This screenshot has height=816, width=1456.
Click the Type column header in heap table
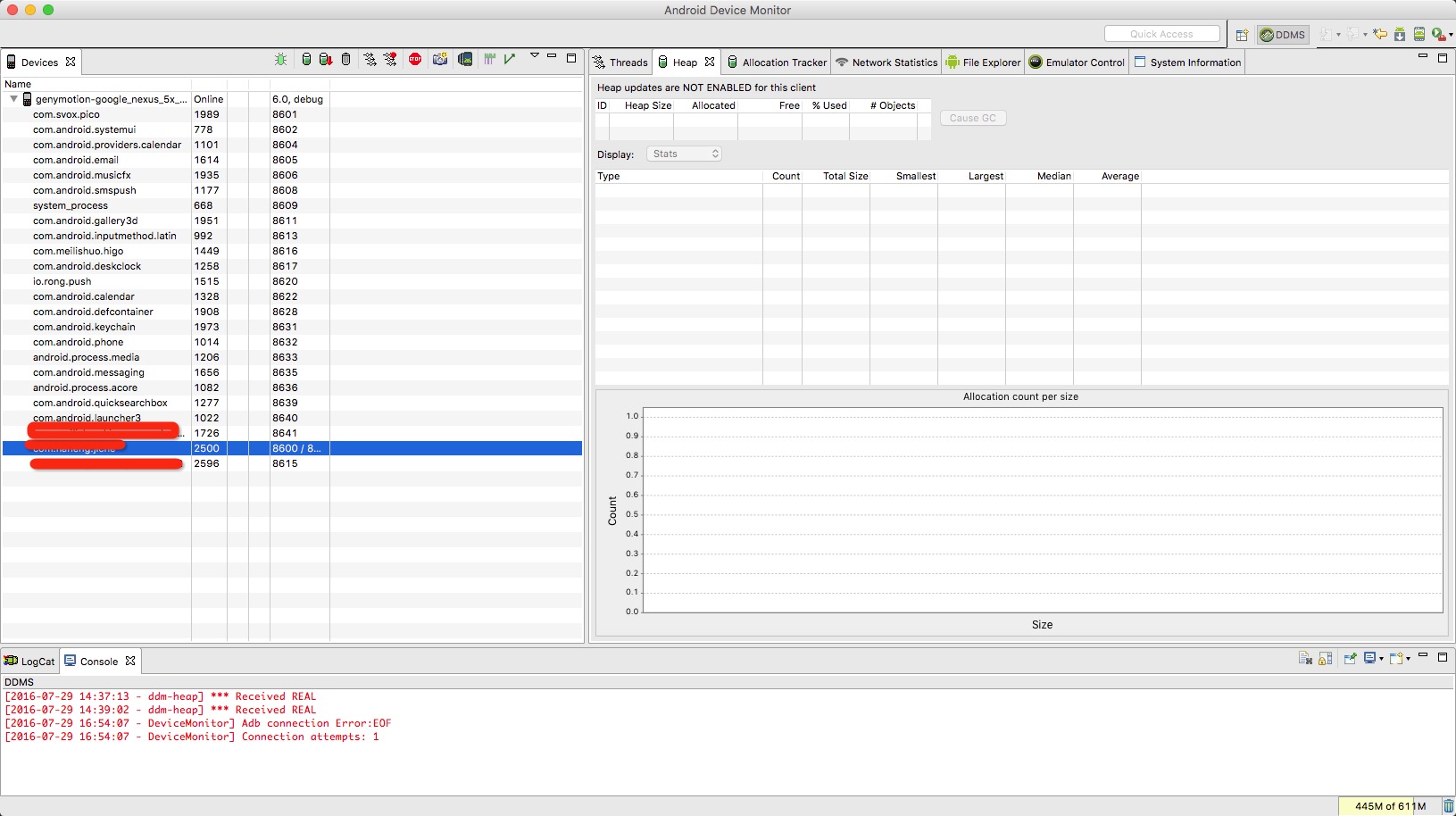coord(679,176)
